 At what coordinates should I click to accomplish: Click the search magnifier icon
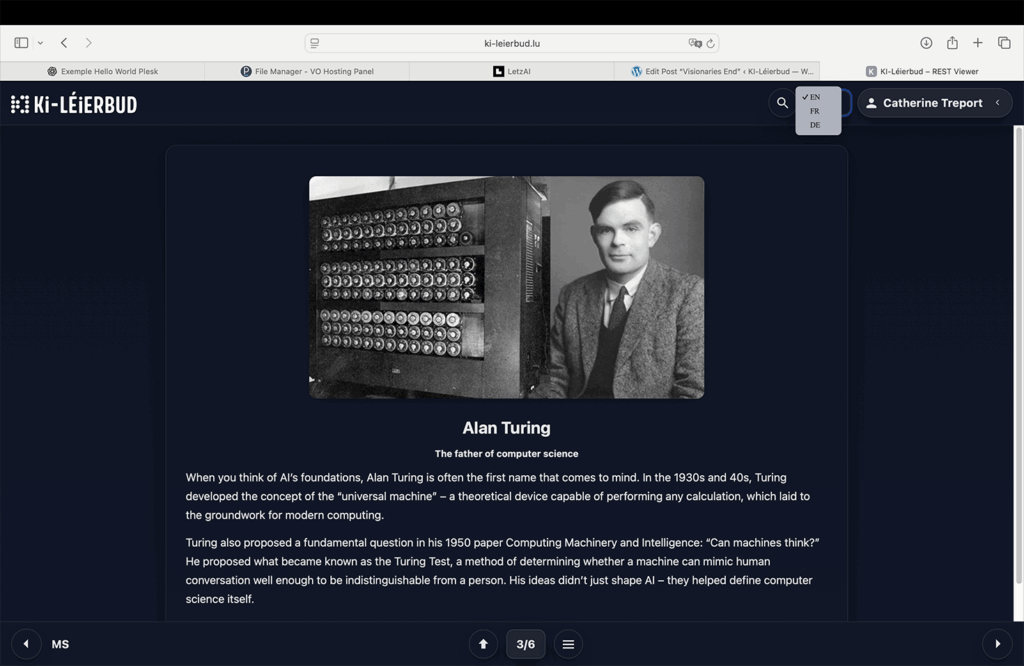point(782,103)
